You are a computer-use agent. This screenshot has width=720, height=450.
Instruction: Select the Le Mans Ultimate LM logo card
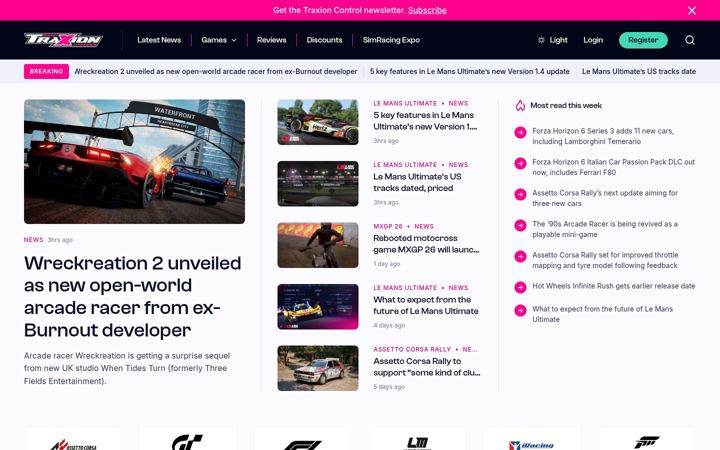click(417, 439)
